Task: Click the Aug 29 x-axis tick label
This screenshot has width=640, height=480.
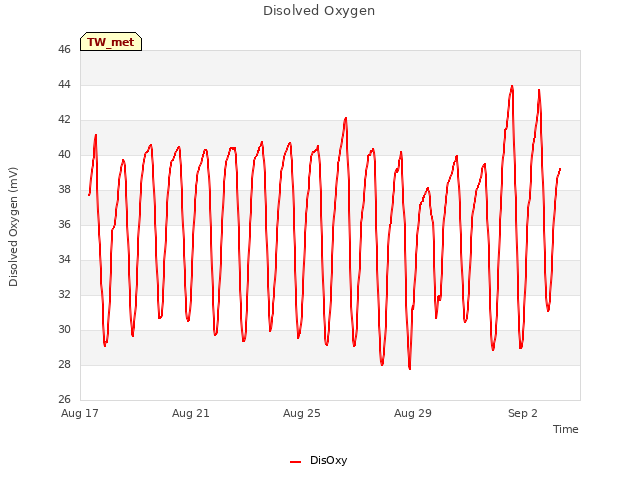Action: [x=413, y=413]
